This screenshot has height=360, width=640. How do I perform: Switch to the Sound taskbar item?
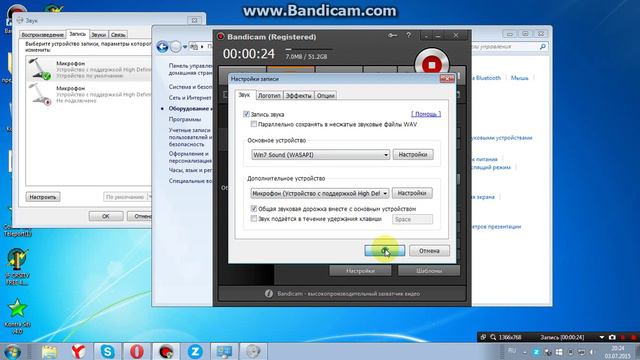coord(253,351)
